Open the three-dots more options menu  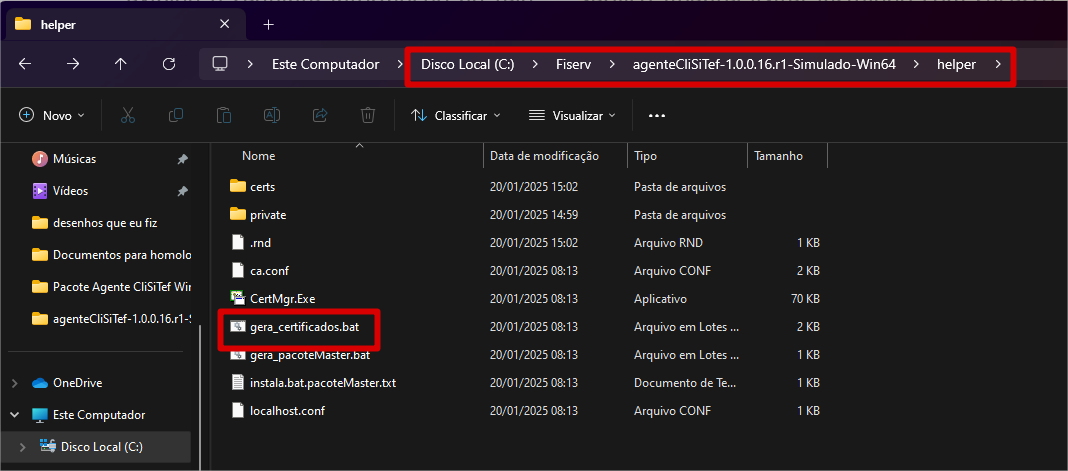657,115
